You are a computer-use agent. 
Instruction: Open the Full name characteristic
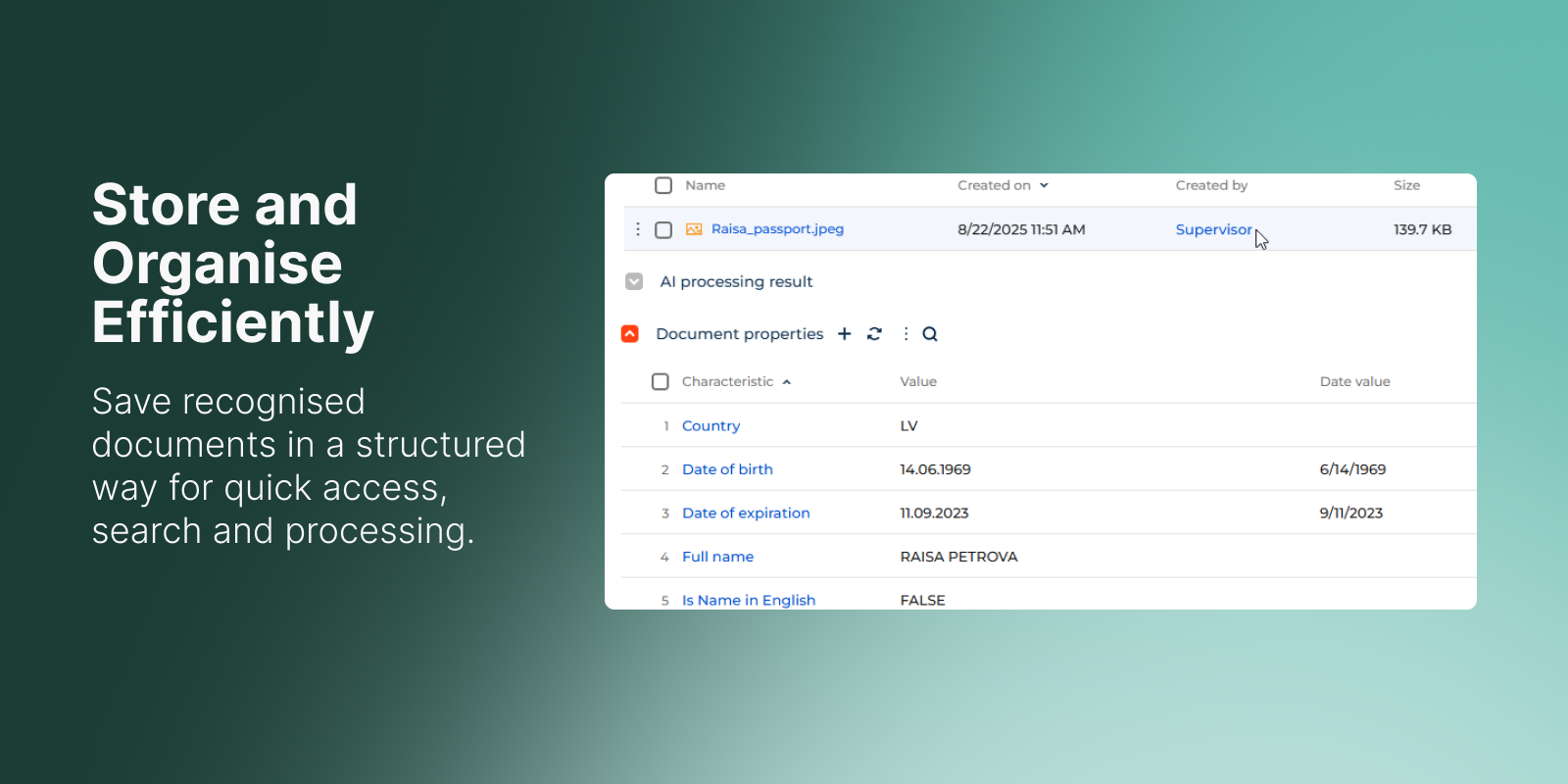coord(717,557)
